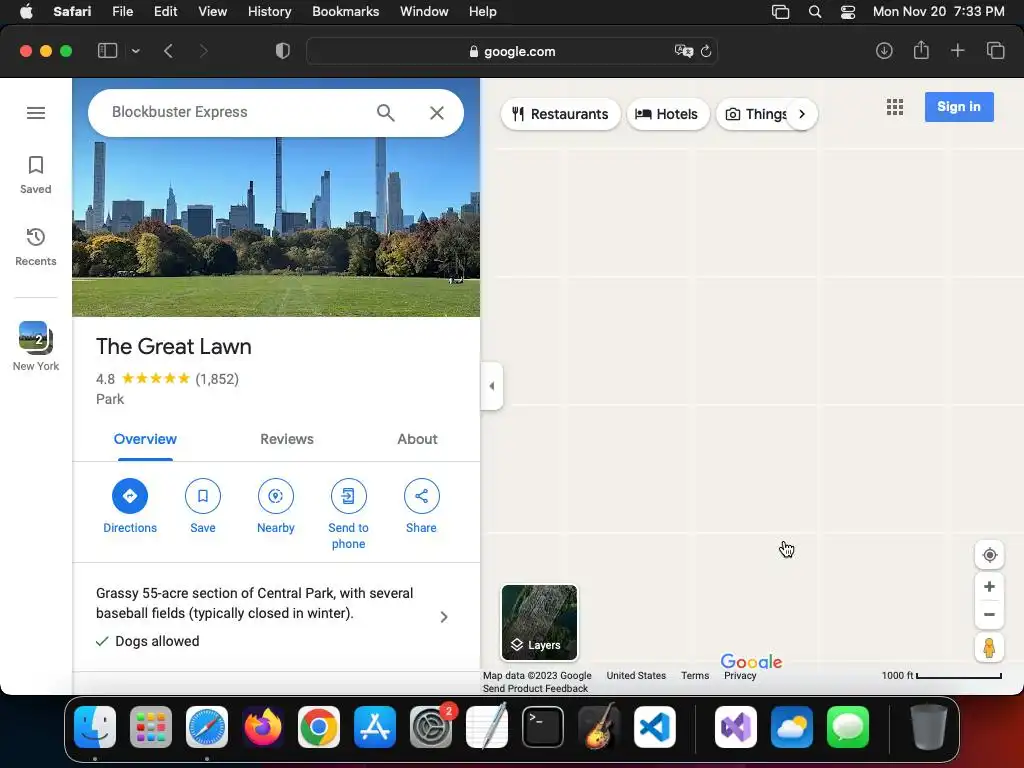Switch to the Reviews tab
This screenshot has height=768, width=1024.
point(287,440)
